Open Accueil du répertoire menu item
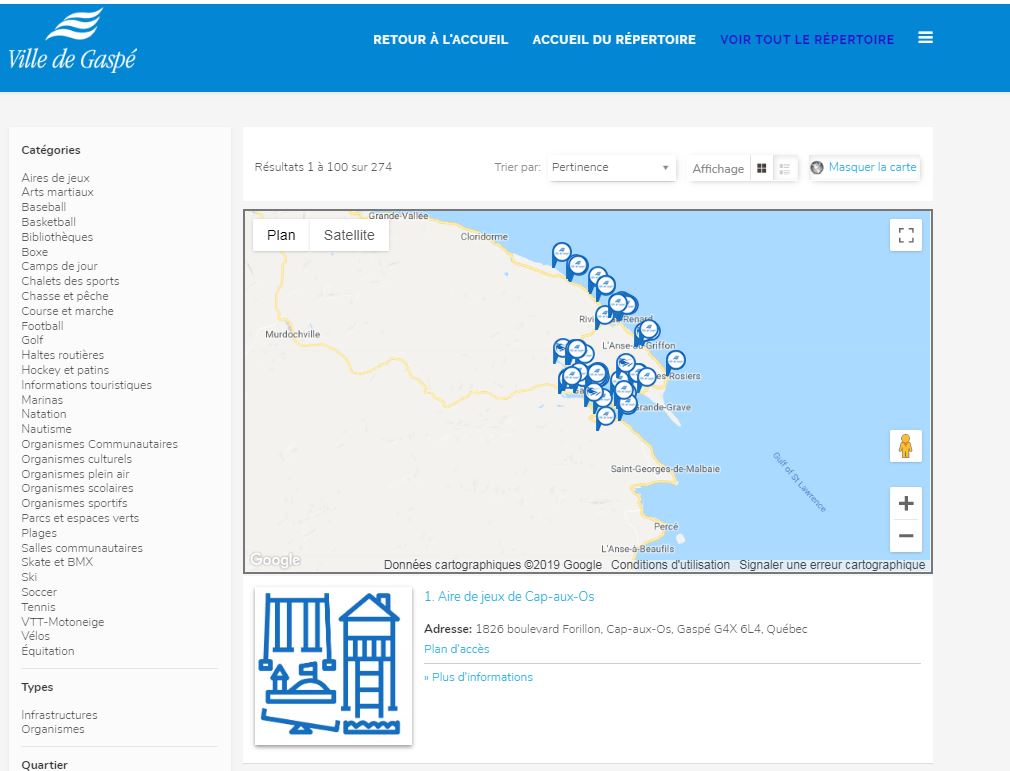 pos(614,40)
